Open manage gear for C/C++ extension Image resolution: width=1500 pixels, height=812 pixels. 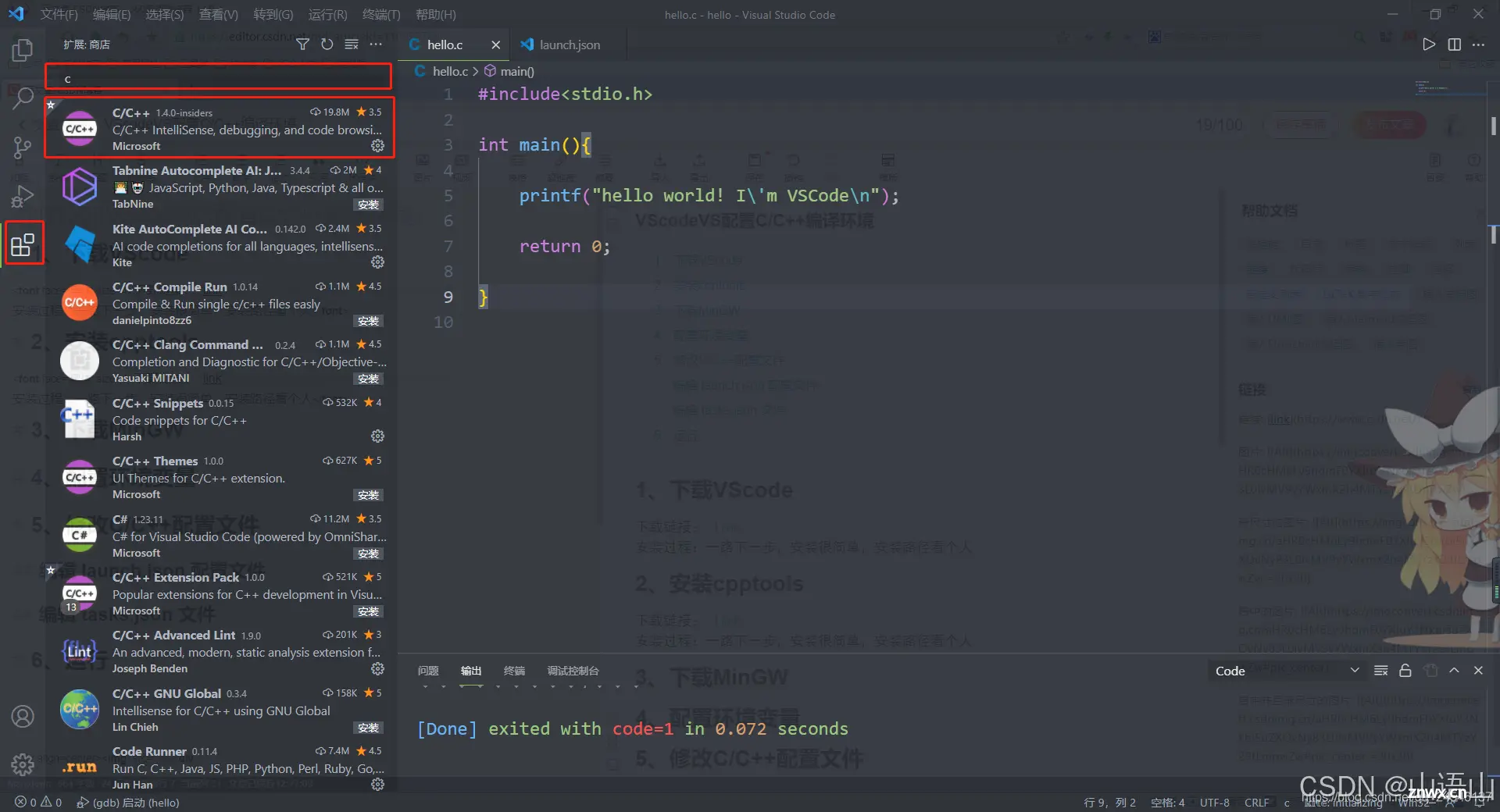[x=377, y=146]
